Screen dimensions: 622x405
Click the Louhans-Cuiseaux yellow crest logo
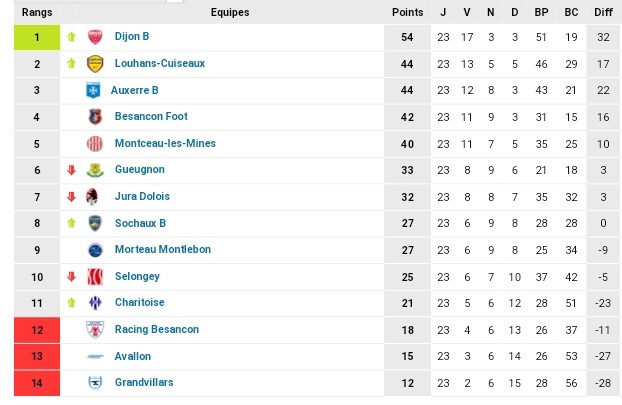click(95, 64)
